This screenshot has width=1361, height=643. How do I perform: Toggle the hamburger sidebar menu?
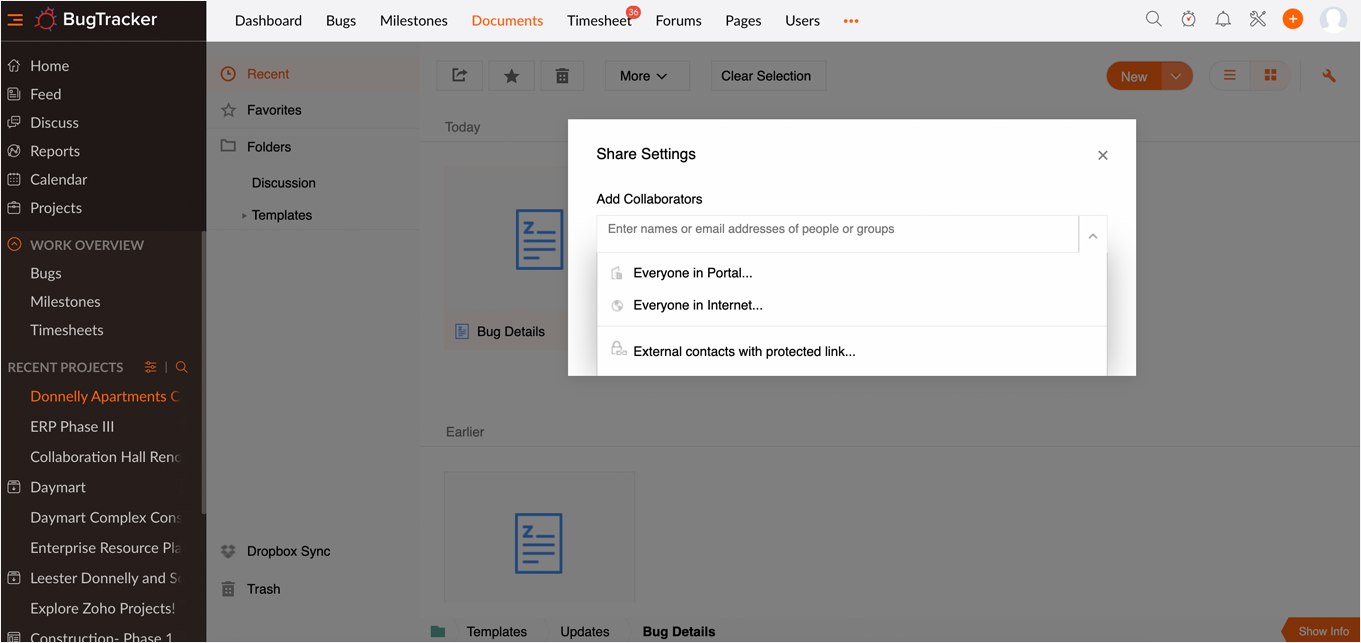(15, 19)
